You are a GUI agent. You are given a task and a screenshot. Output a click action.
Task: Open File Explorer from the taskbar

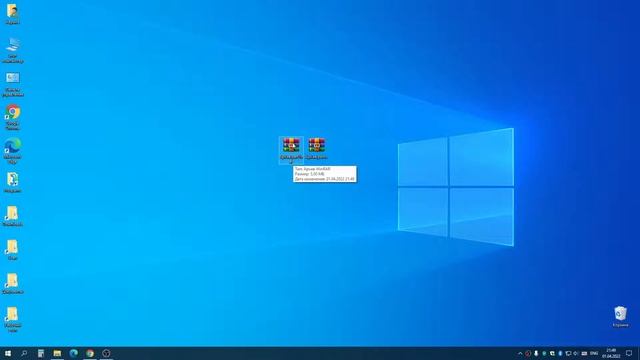[57, 353]
